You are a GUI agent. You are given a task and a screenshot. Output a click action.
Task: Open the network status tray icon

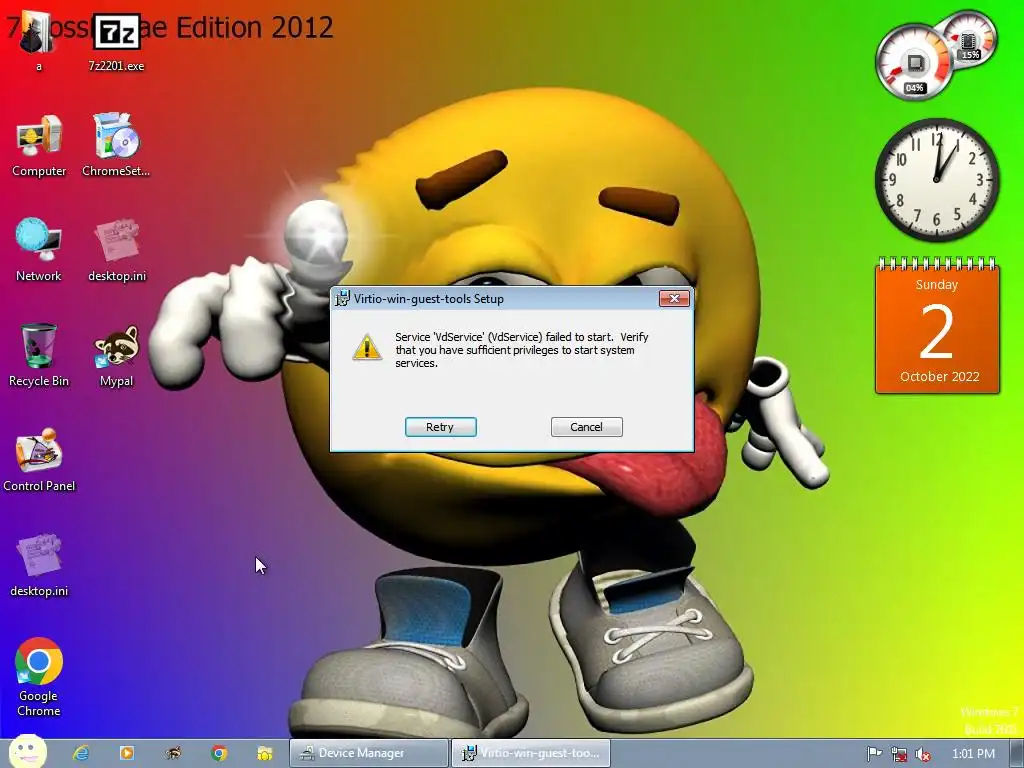(x=899, y=754)
